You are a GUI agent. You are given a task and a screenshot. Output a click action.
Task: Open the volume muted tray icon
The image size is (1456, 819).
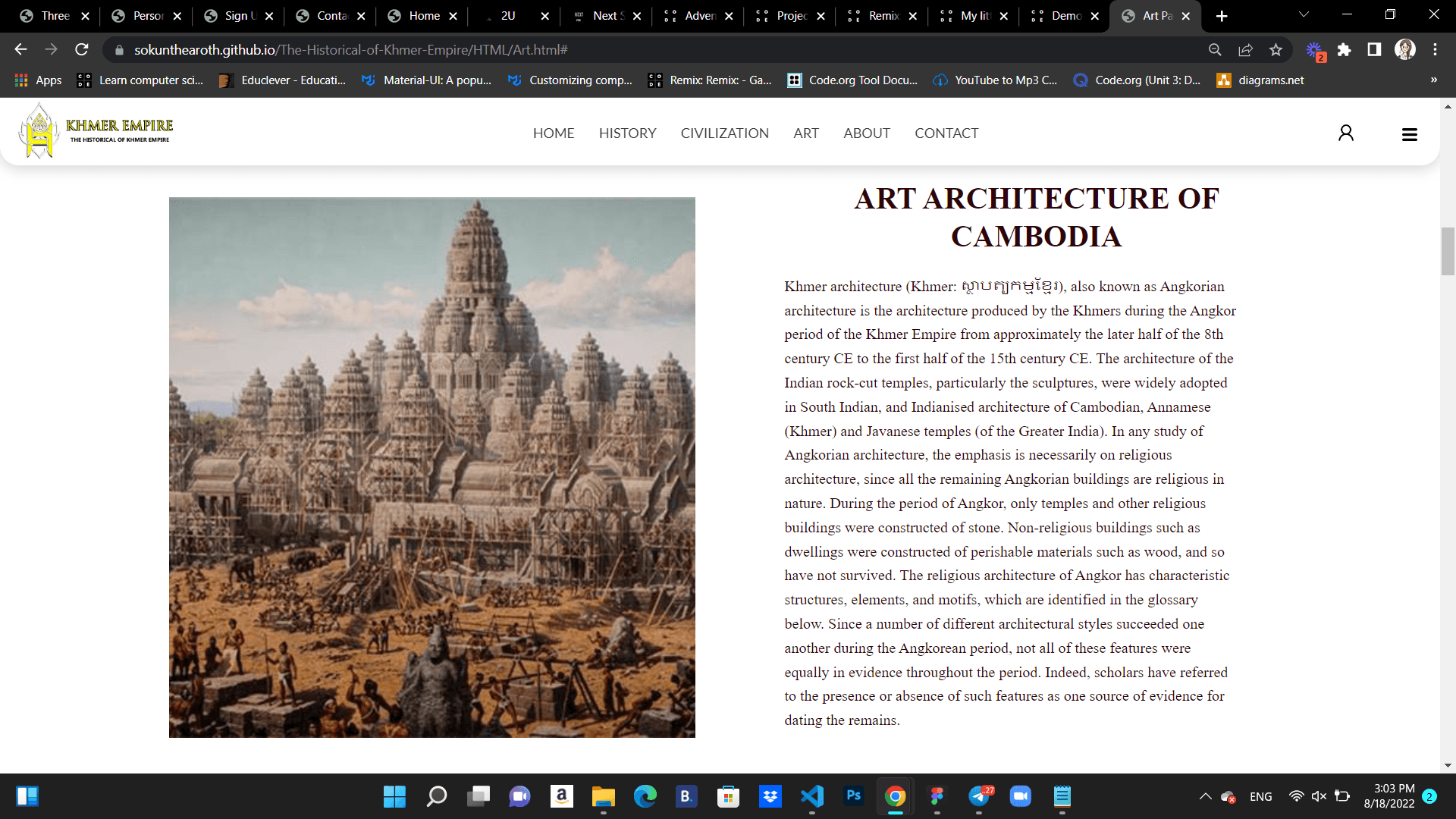[1319, 796]
